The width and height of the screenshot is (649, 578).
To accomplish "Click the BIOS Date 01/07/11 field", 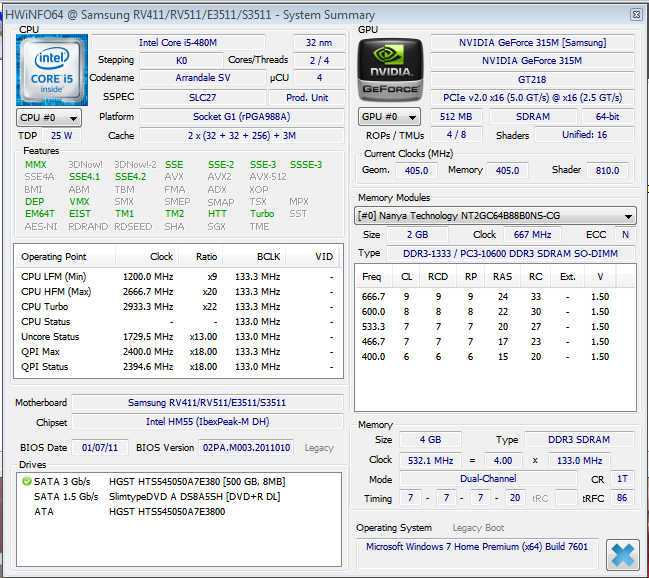I will pyautogui.click(x=100, y=448).
